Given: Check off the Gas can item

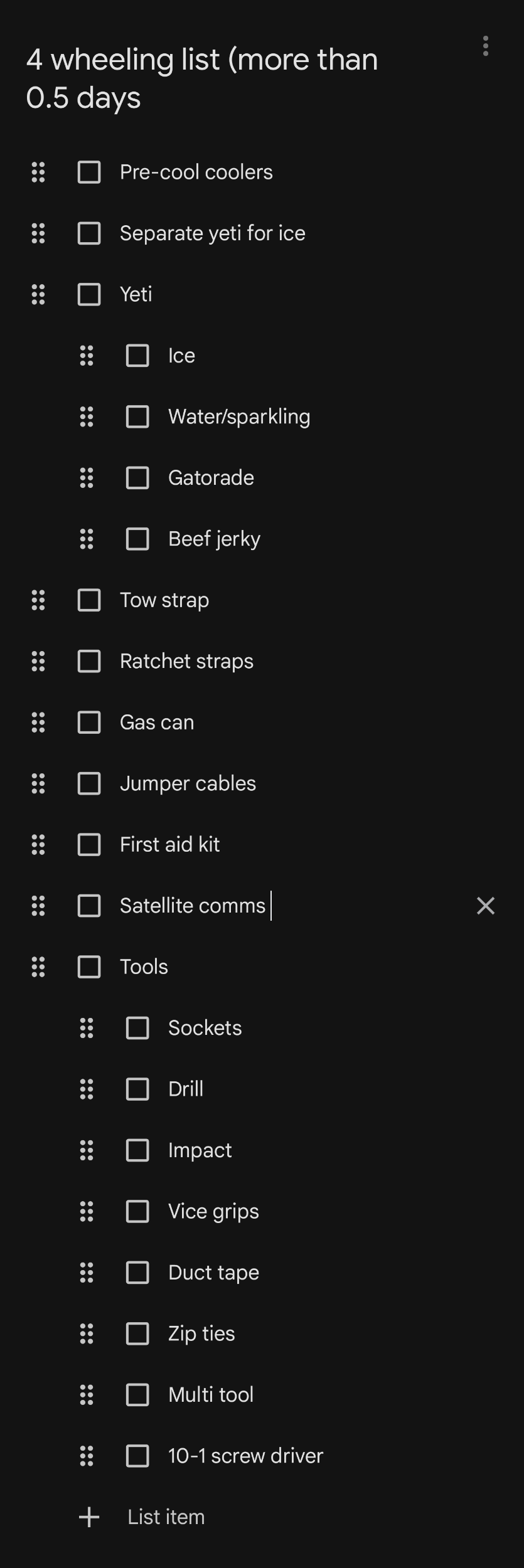Looking at the screenshot, I should tap(88, 722).
